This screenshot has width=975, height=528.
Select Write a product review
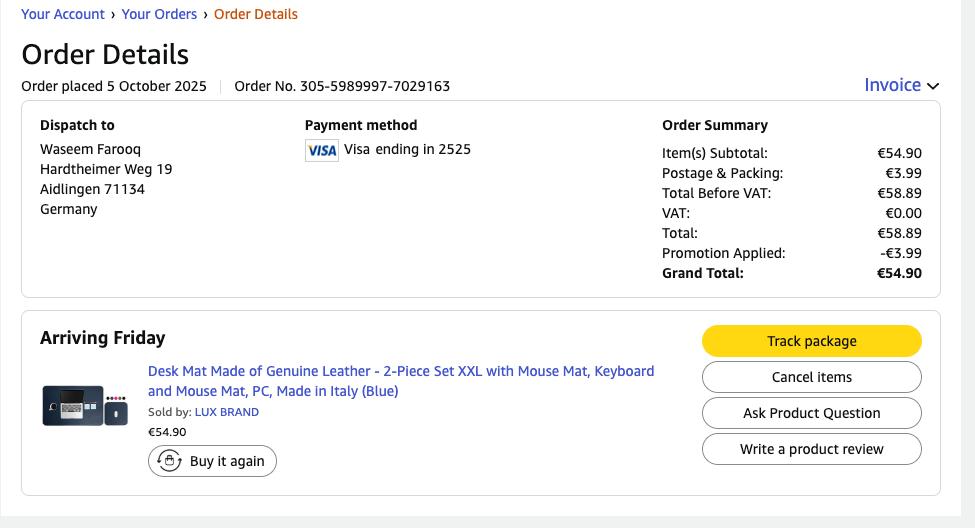(811, 449)
